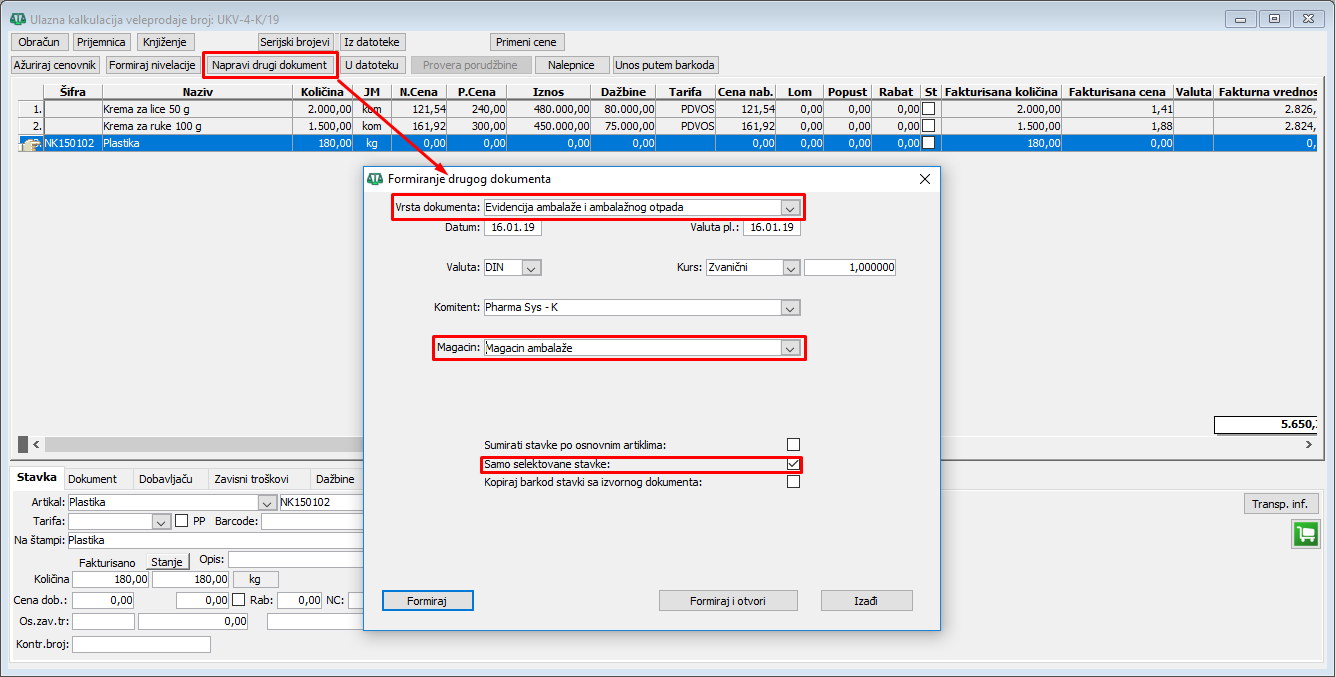Switch to the Dokument tab

92,479
